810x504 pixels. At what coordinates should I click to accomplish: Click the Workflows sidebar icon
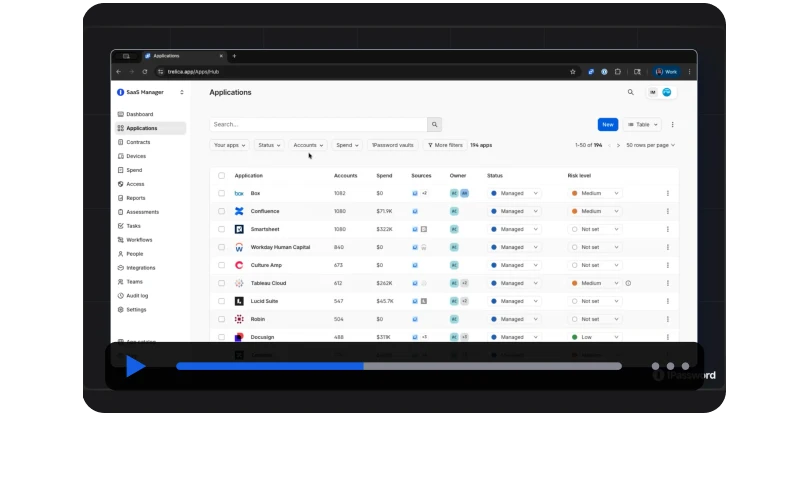pyautogui.click(x=120, y=240)
